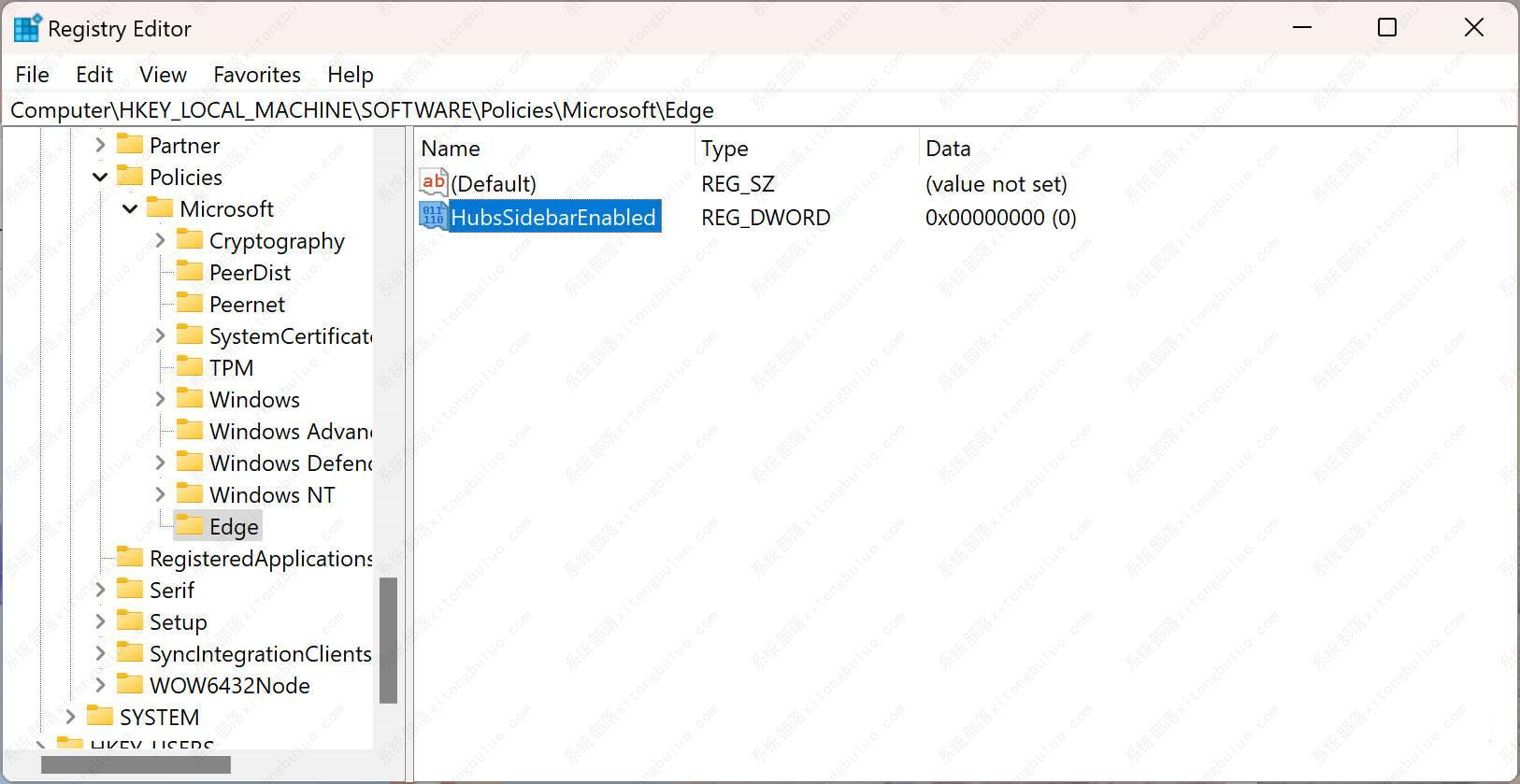Screen dimensions: 1520x784
Task: Click the 0x00000000 (0) data cell
Action: [x=1000, y=218]
